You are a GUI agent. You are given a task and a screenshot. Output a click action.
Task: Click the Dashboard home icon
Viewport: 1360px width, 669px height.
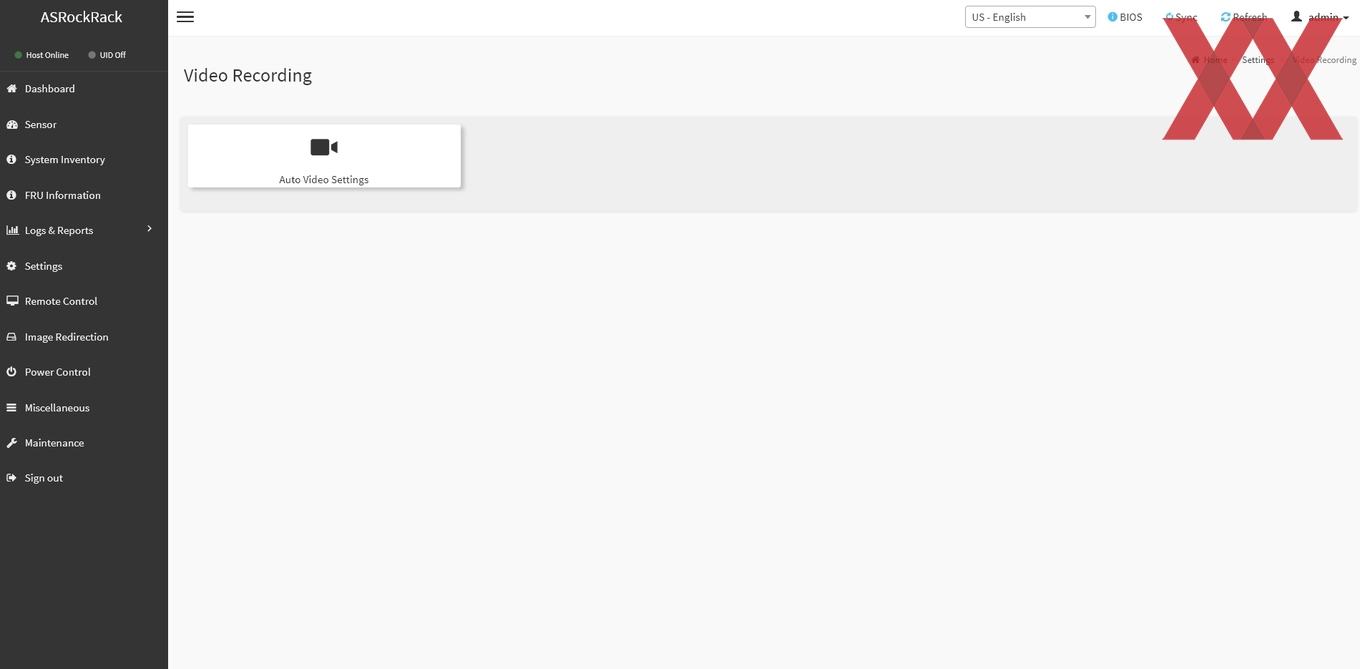pyautogui.click(x=12, y=89)
